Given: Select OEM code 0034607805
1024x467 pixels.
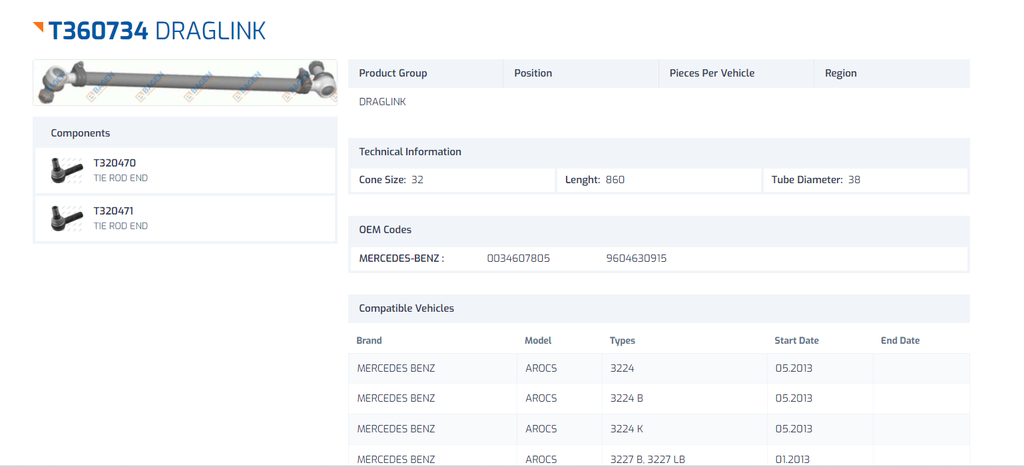Looking at the screenshot, I should tap(519, 258).
